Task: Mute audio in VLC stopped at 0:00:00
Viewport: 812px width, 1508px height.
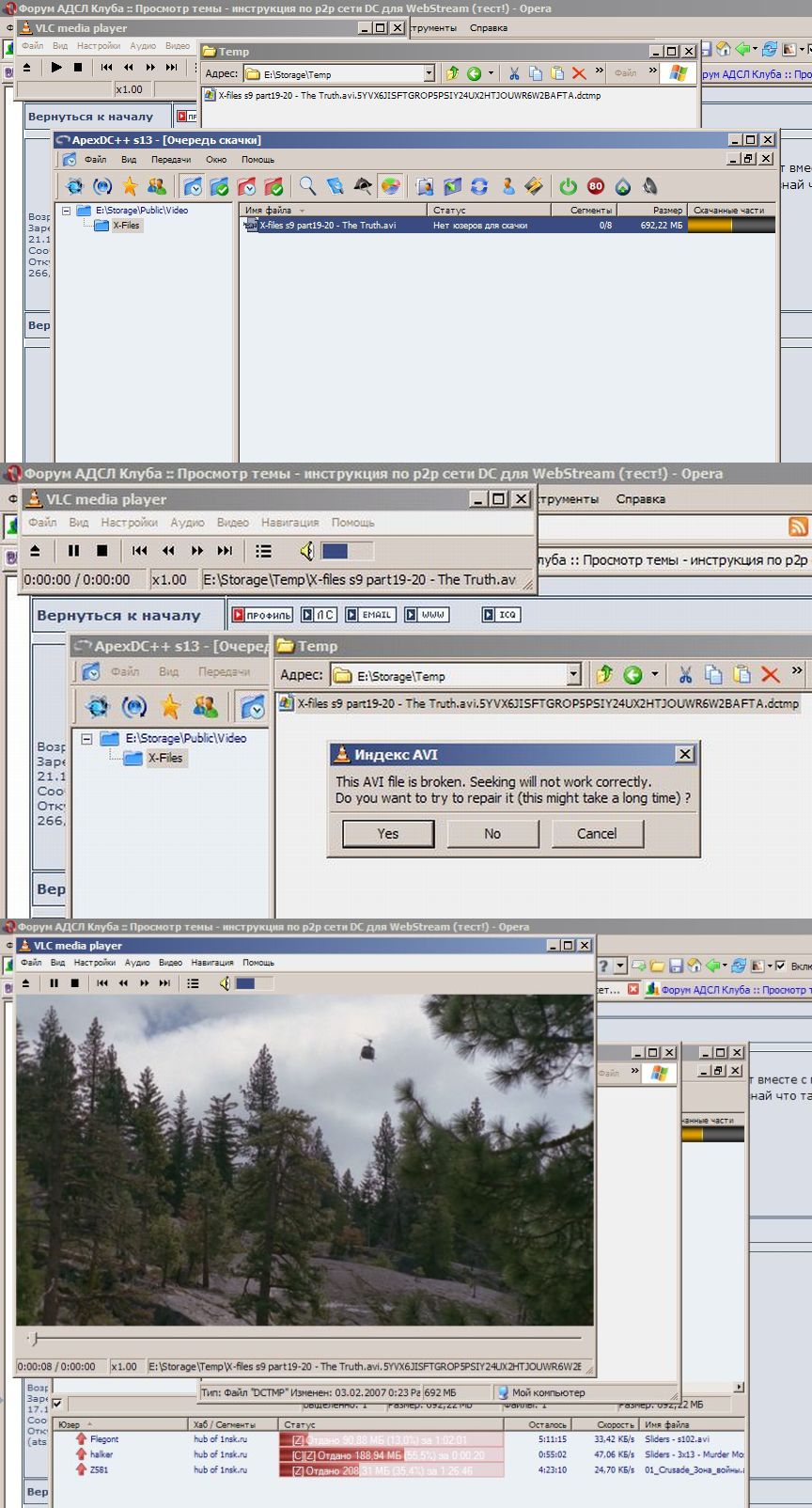Action: coord(306,551)
